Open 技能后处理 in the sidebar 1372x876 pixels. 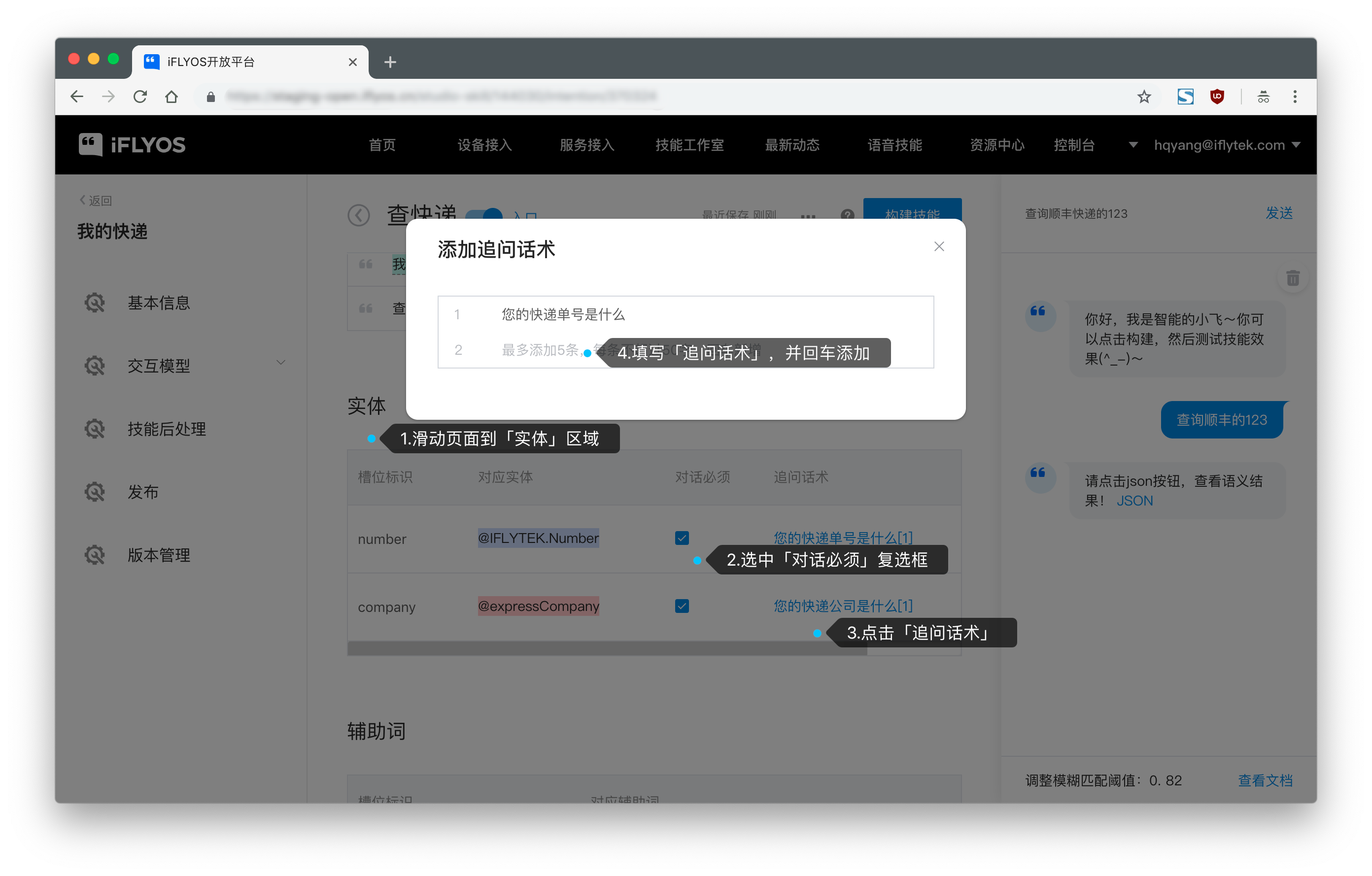coord(167,429)
